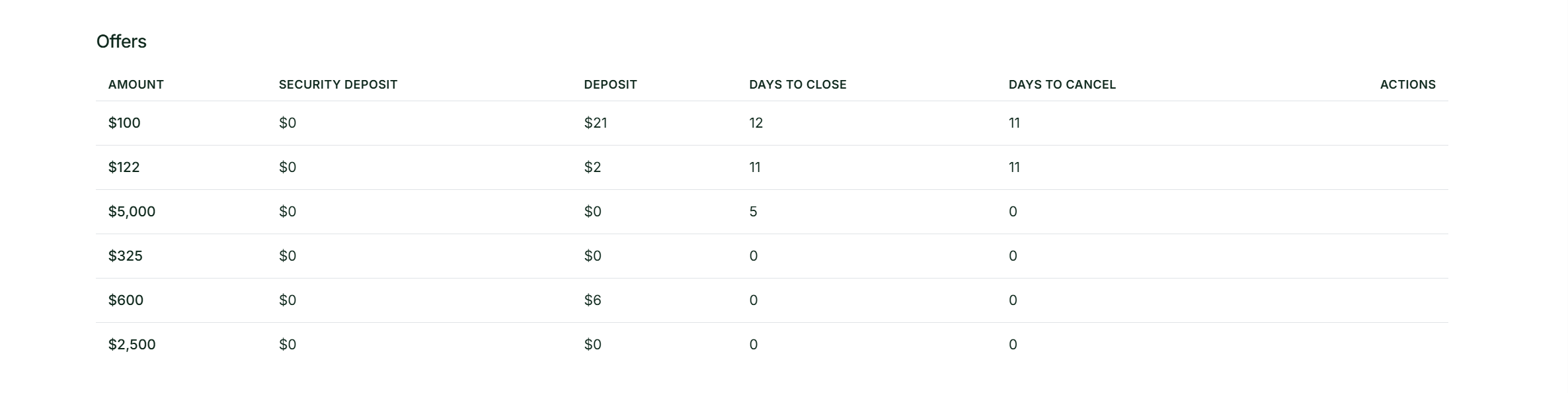The width and height of the screenshot is (1568, 393).
Task: Select the Days to Cancel column header
Action: tap(1062, 85)
